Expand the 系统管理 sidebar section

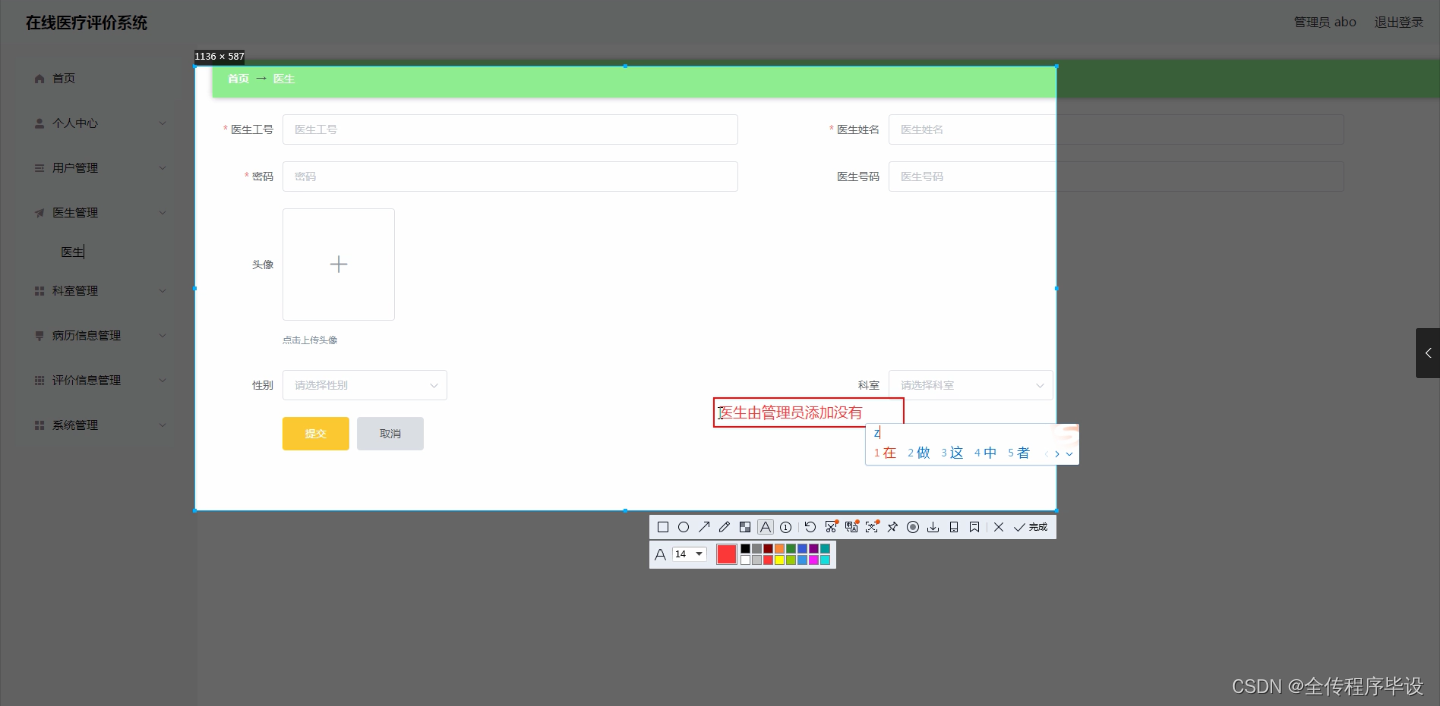click(75, 424)
